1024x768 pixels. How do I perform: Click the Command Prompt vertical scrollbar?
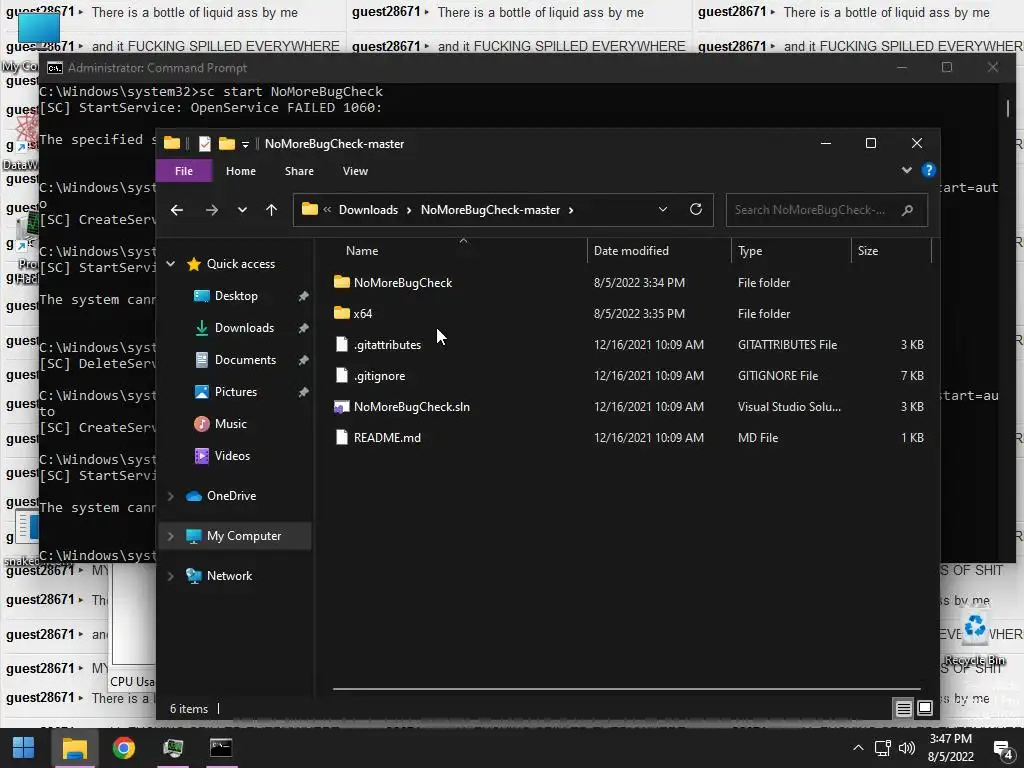1008,108
